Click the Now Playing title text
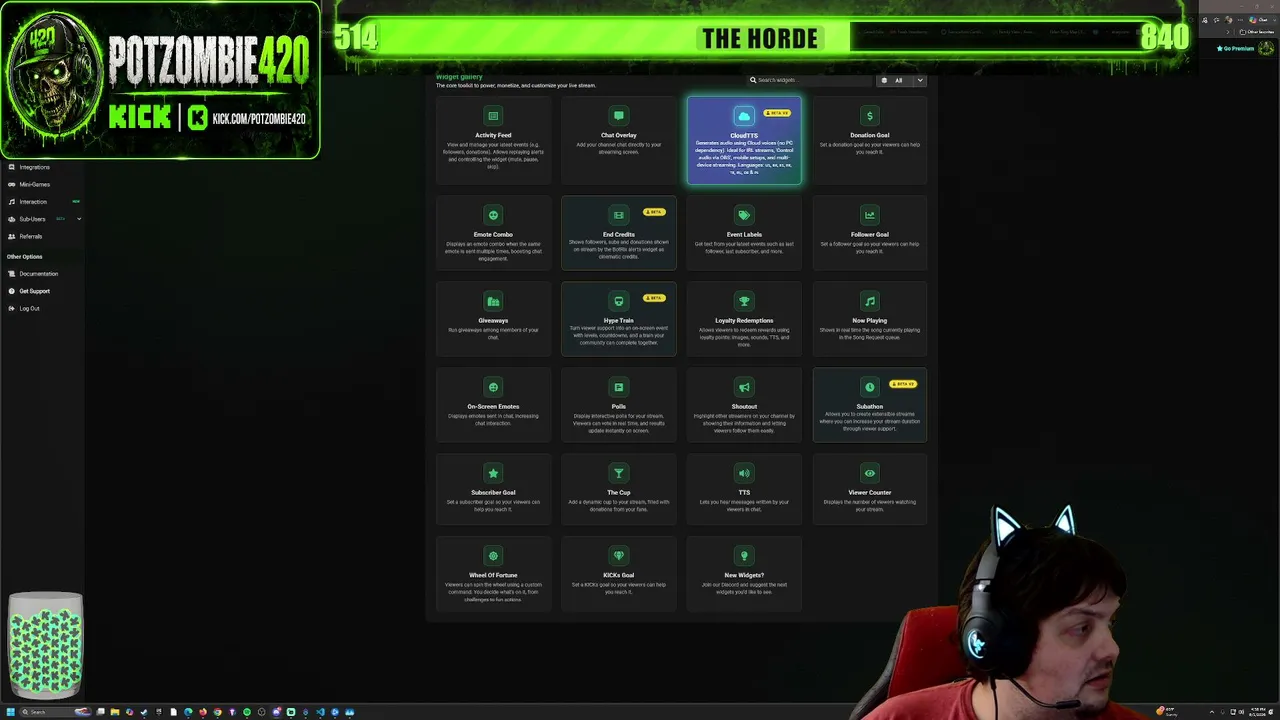 (x=870, y=320)
